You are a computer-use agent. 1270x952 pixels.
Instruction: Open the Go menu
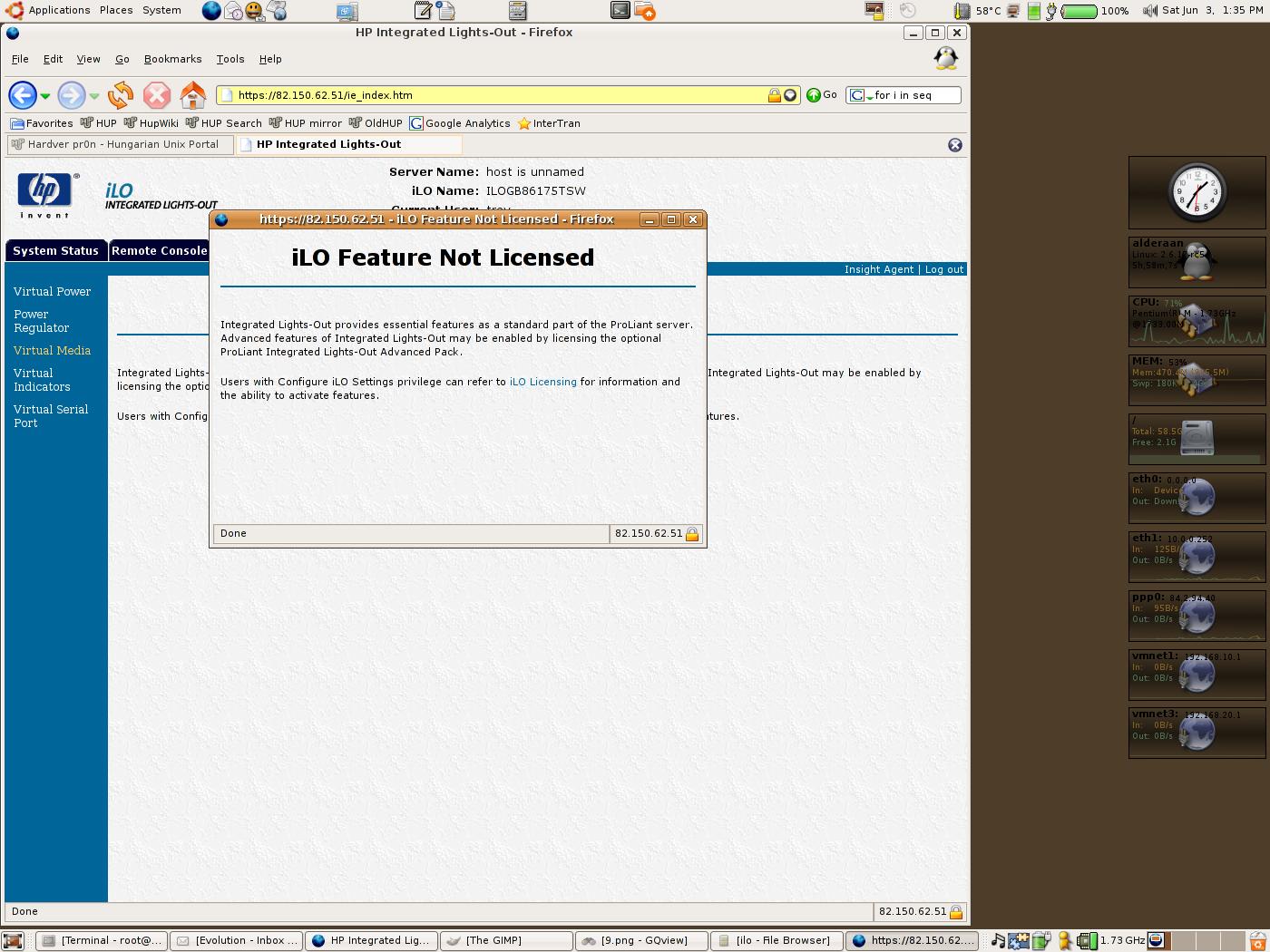point(122,59)
